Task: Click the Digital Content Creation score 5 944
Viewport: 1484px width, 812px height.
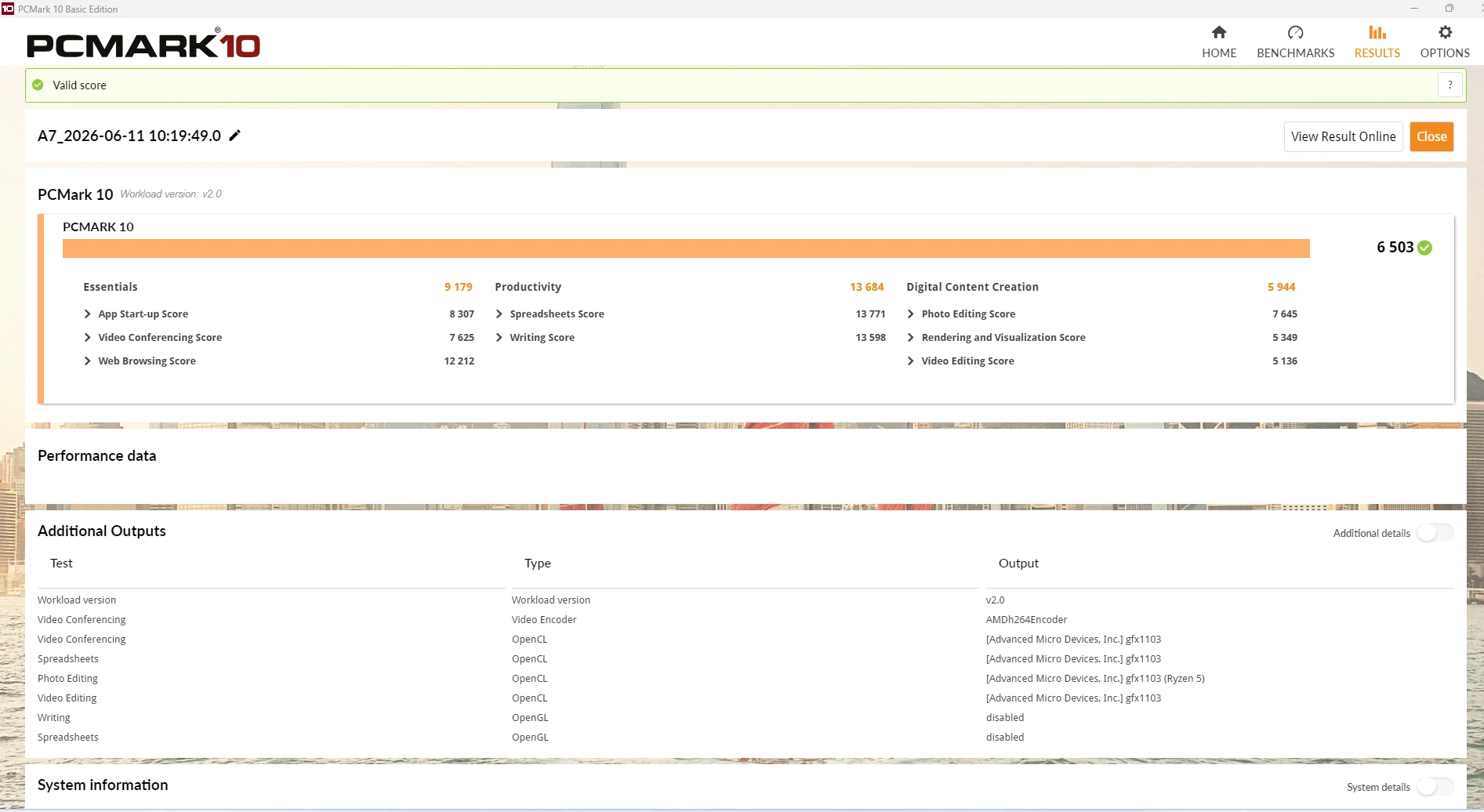Action: [1281, 287]
